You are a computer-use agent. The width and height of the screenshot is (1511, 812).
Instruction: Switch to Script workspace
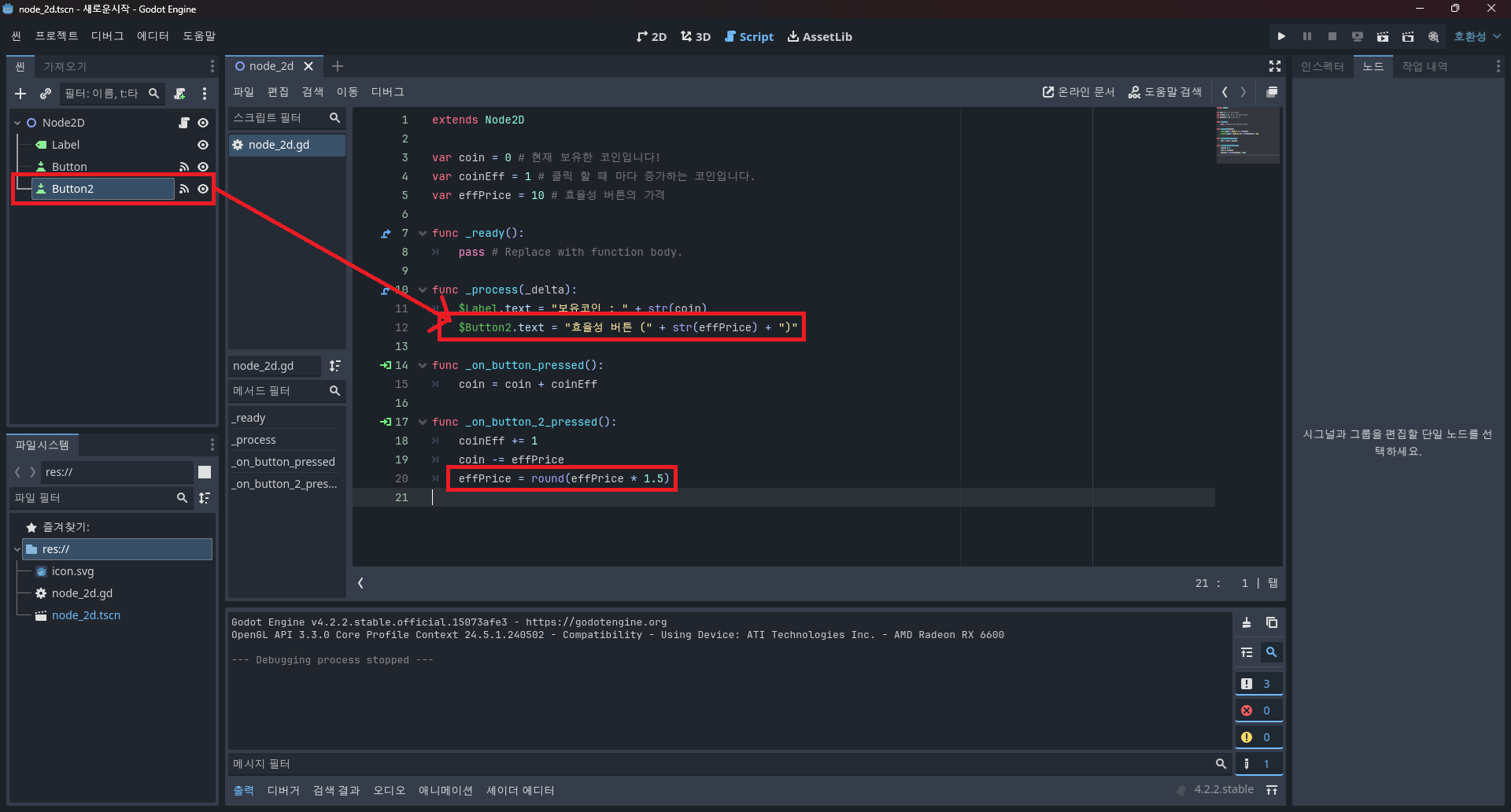[x=749, y=37]
